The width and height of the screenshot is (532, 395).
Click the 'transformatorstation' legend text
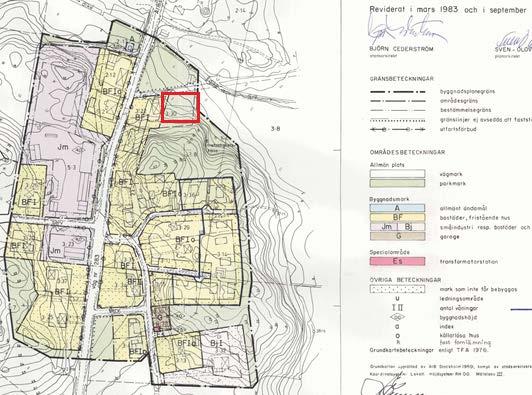coord(469,262)
